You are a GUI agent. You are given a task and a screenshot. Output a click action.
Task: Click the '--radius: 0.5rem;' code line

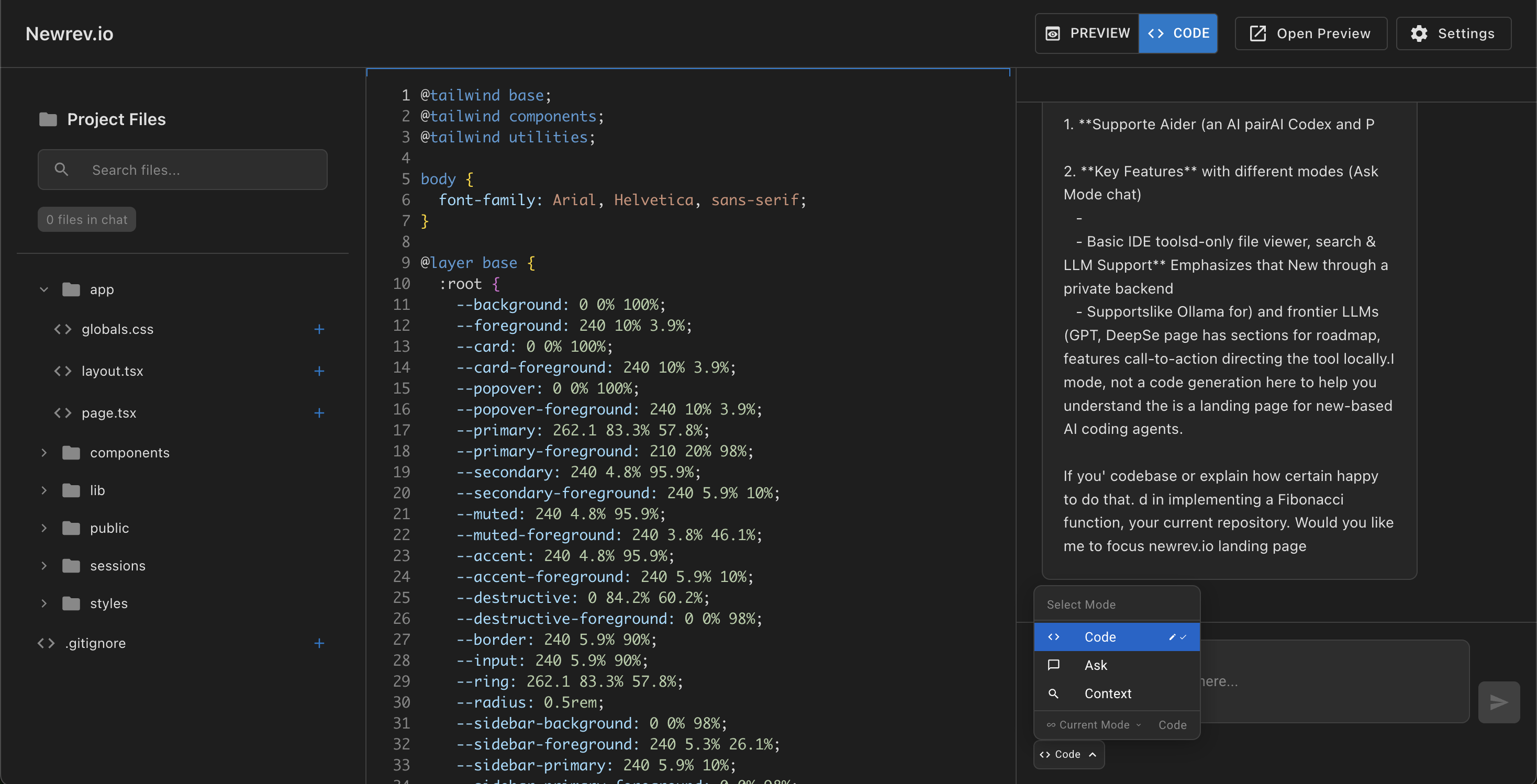pyautogui.click(x=529, y=702)
